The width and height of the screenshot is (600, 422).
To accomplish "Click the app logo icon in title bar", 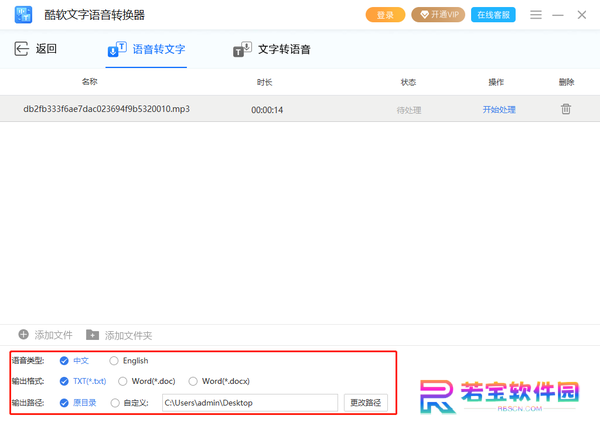I will [x=23, y=15].
